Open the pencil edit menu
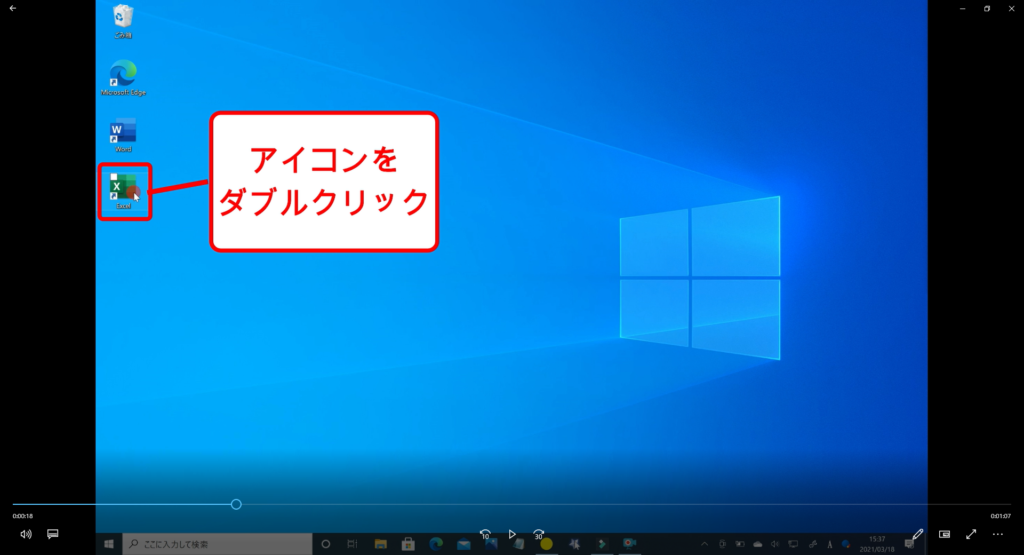The image size is (1024, 555). tap(918, 534)
